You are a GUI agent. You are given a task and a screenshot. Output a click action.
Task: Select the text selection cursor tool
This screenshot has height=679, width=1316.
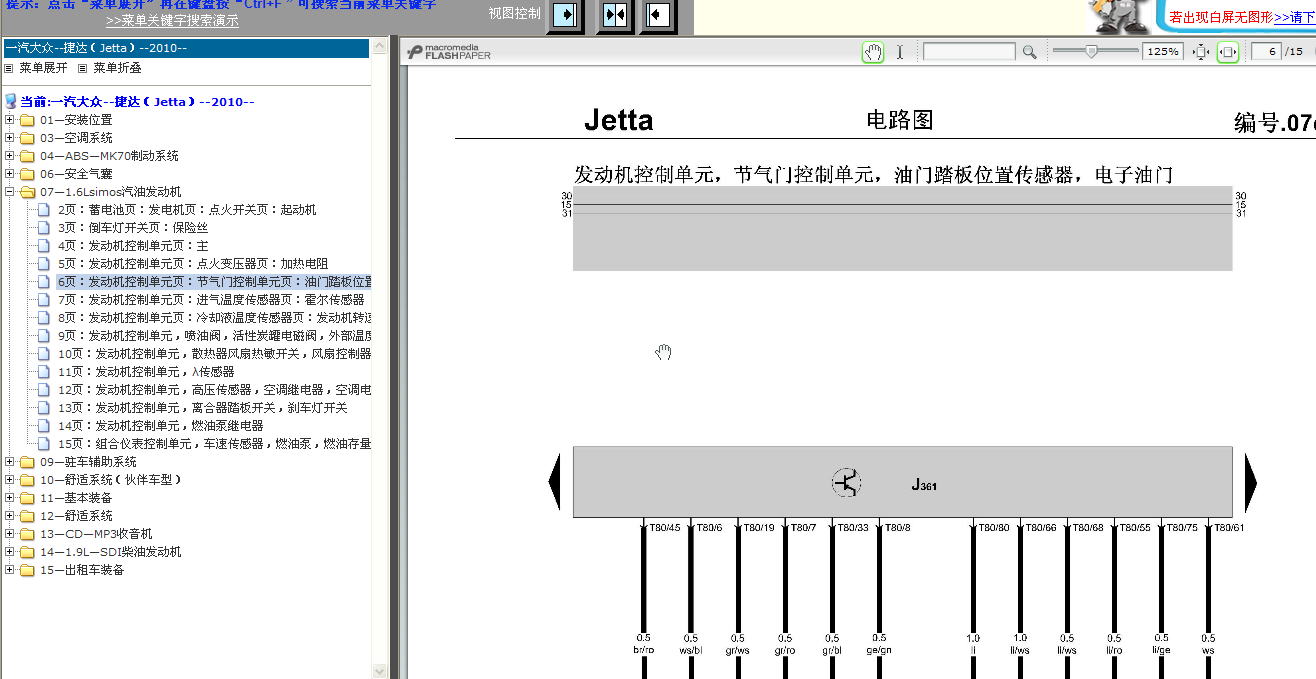tap(899, 52)
